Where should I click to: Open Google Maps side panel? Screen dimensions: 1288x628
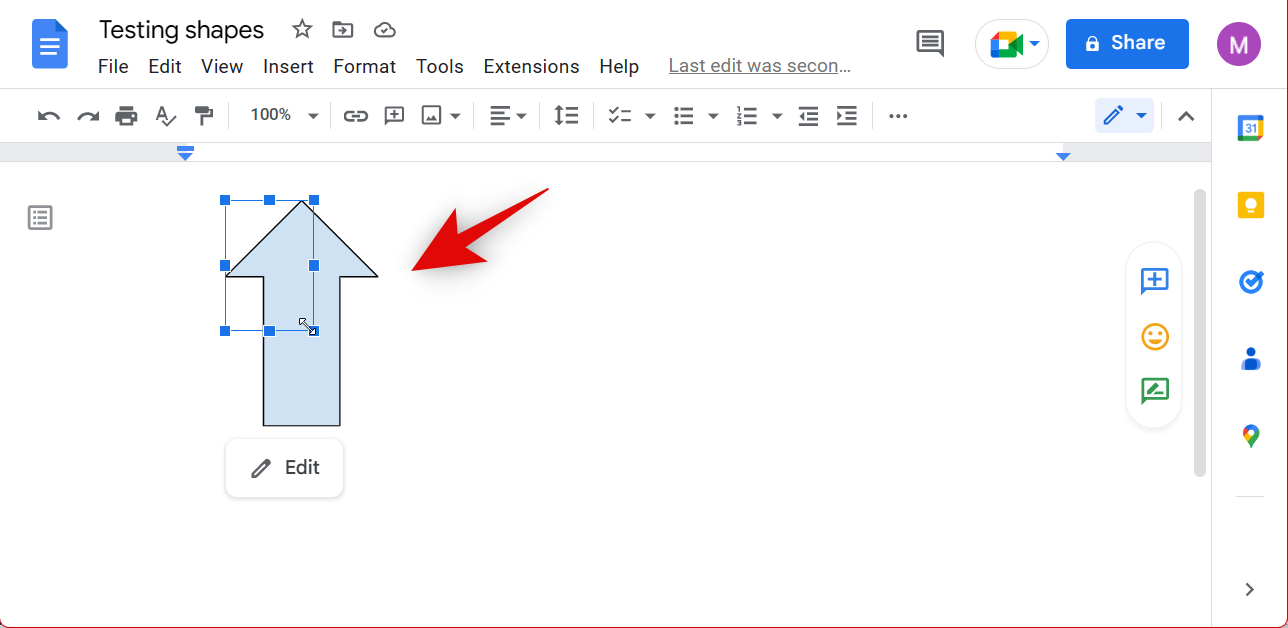click(1250, 436)
